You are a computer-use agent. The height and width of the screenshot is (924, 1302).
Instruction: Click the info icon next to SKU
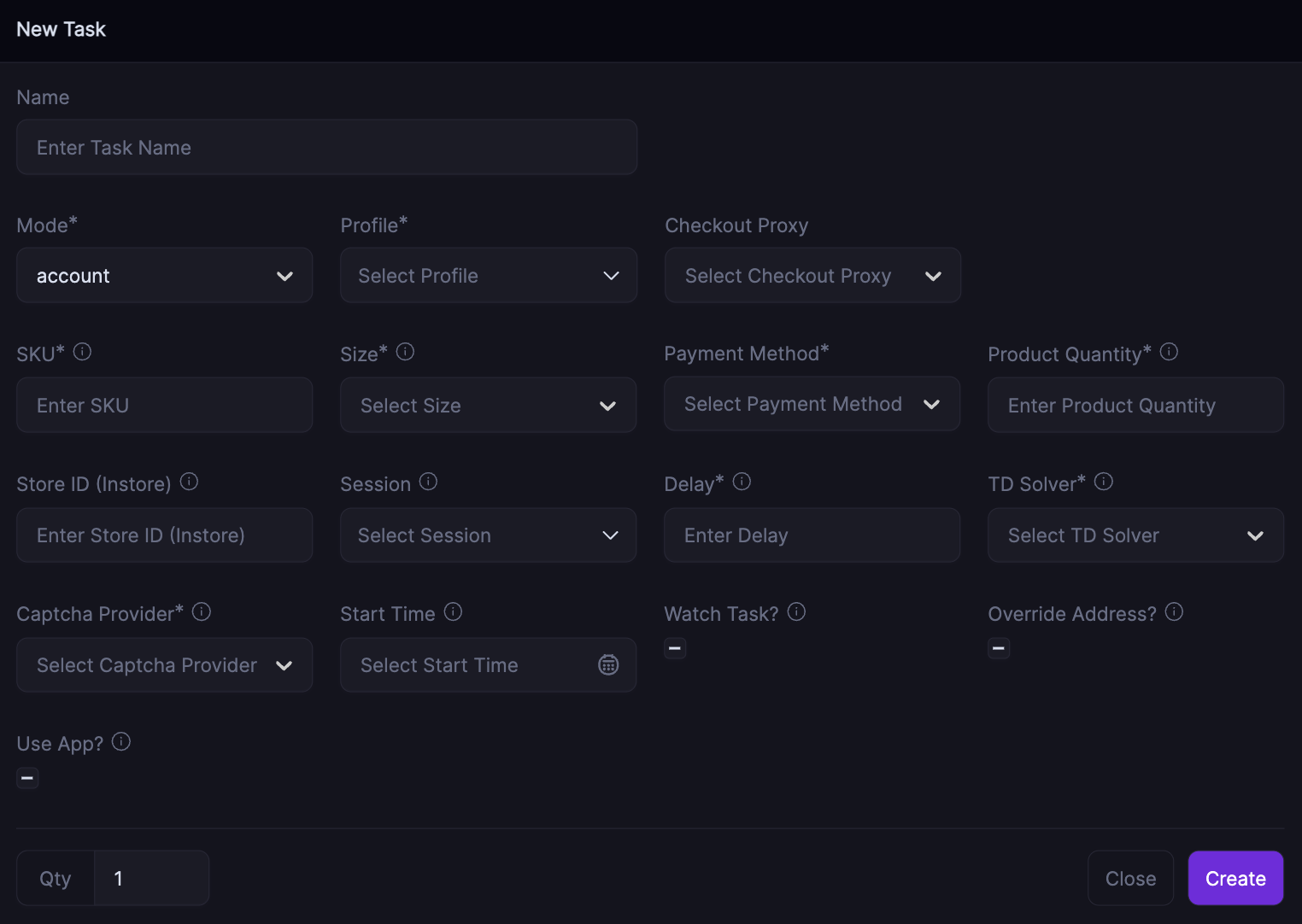pyautogui.click(x=82, y=352)
